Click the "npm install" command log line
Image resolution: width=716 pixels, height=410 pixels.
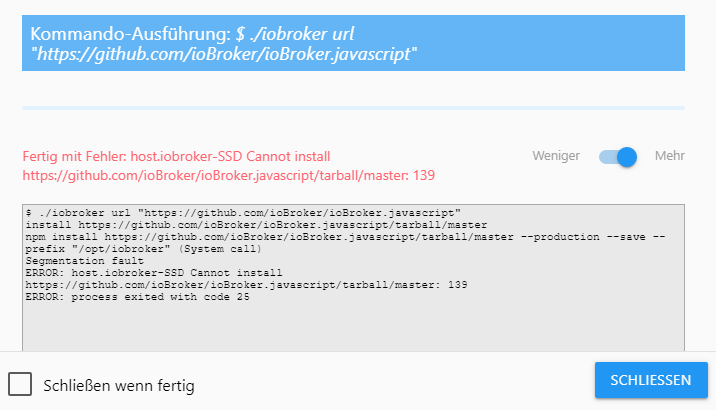pos(345,243)
